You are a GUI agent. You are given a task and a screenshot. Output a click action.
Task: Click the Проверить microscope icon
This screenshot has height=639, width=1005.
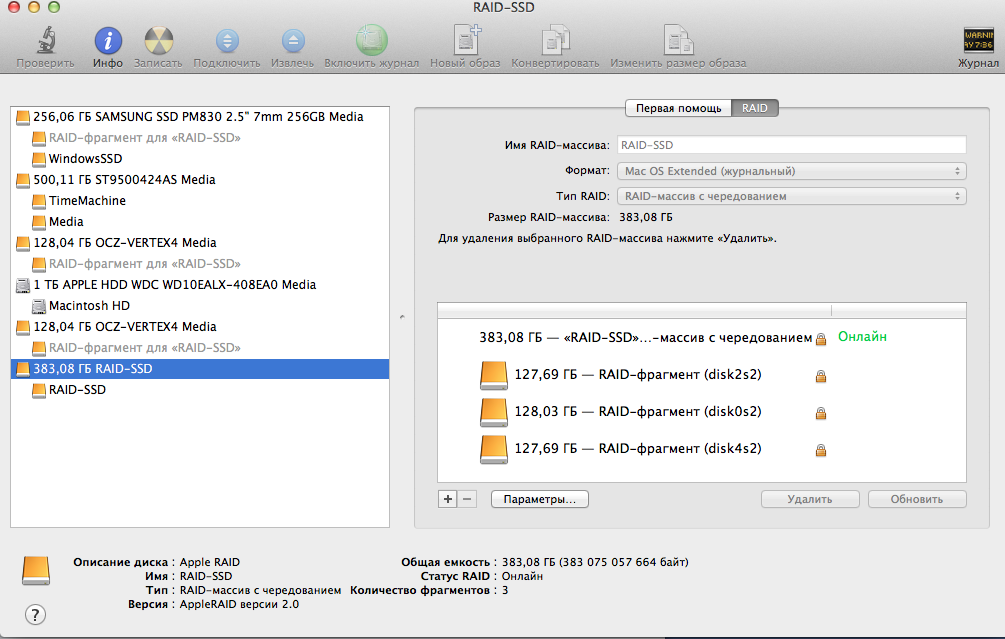pyautogui.click(x=46, y=40)
